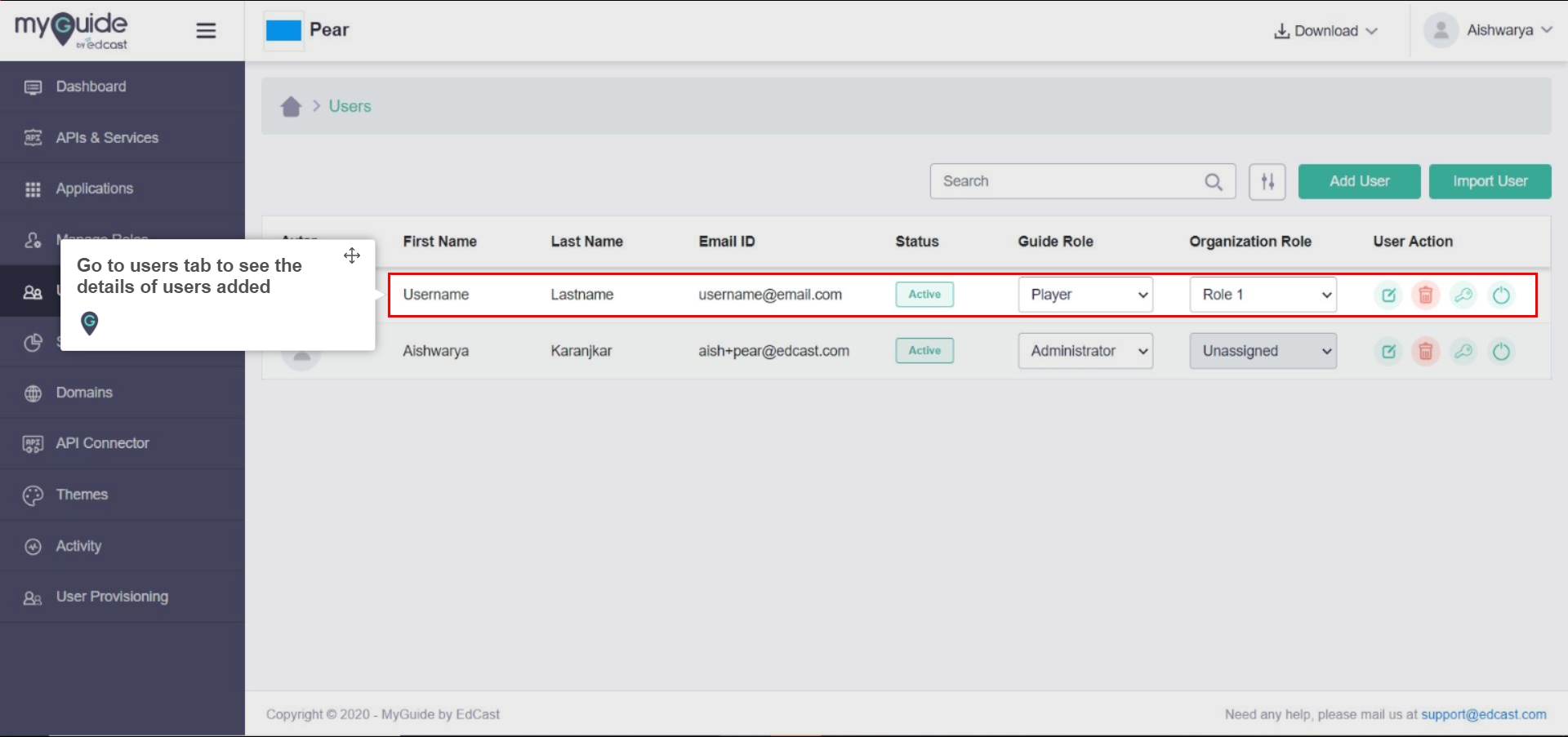The image size is (1568, 737).
Task: Open Organization Role dropdown for Aishwarya
Action: pyautogui.click(x=1263, y=351)
